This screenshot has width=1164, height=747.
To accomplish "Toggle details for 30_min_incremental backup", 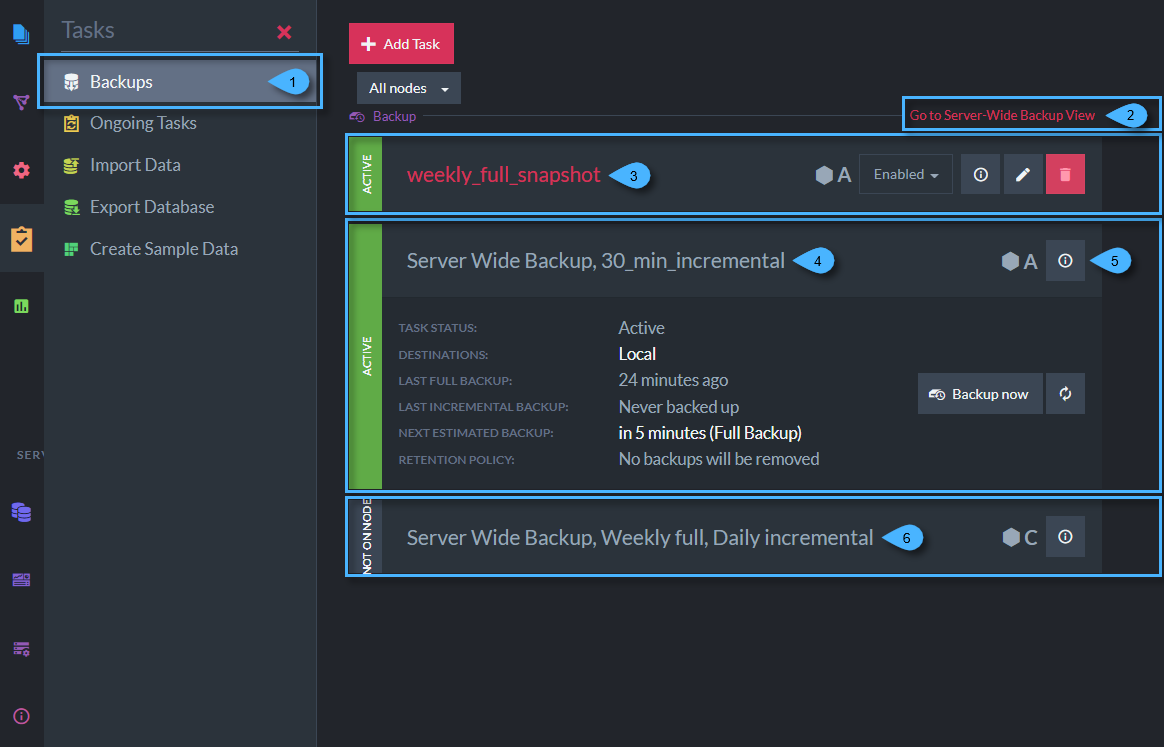I will (1065, 261).
